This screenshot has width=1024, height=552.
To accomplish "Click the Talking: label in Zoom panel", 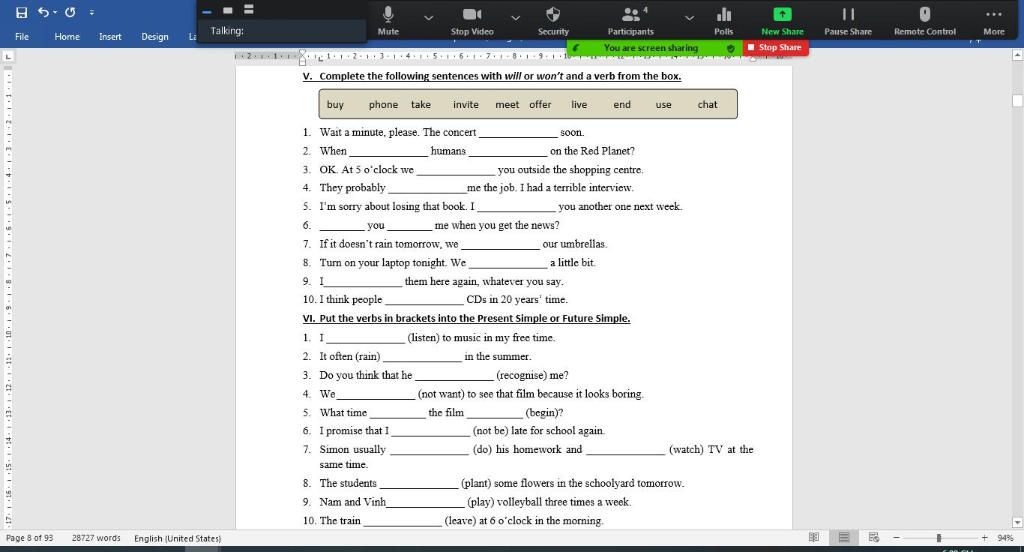I will pyautogui.click(x=227, y=31).
